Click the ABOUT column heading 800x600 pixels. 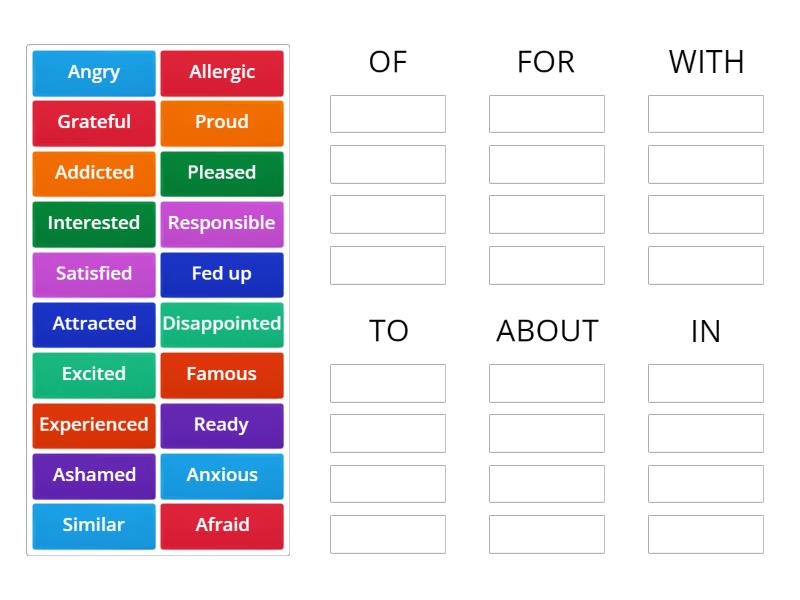[x=547, y=331]
